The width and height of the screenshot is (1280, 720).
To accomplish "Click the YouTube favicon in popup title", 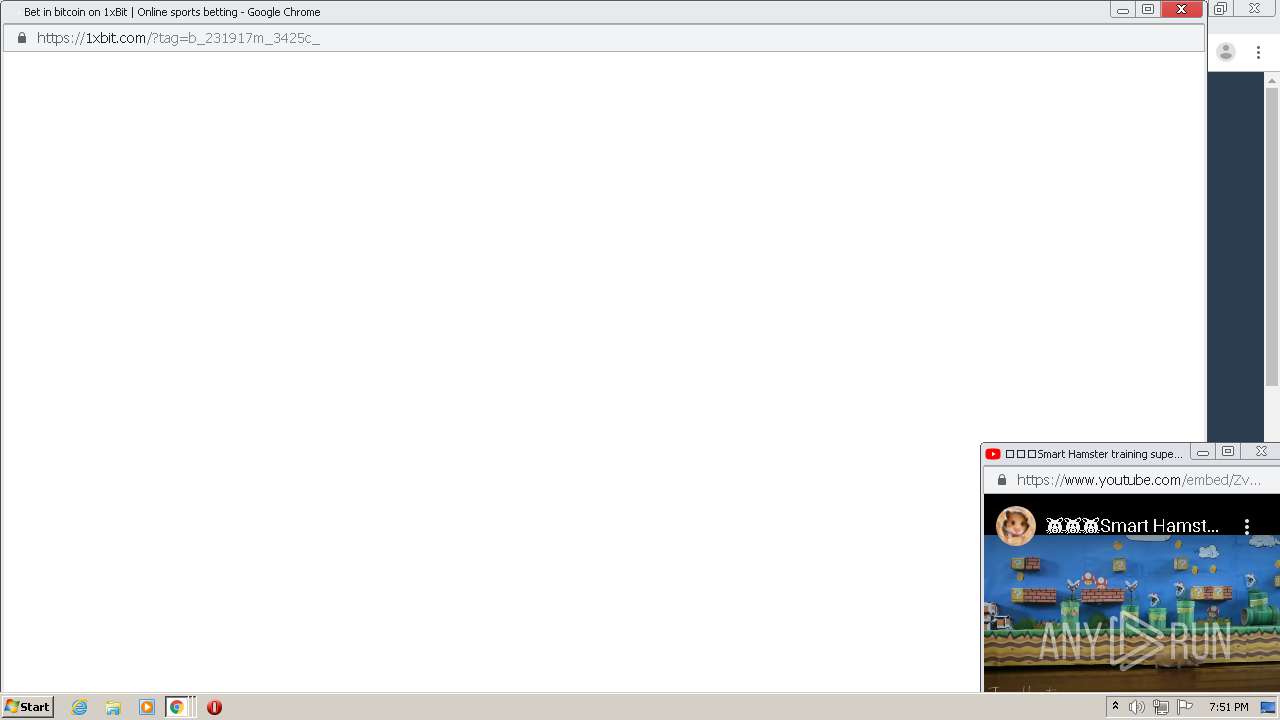I will point(993,454).
